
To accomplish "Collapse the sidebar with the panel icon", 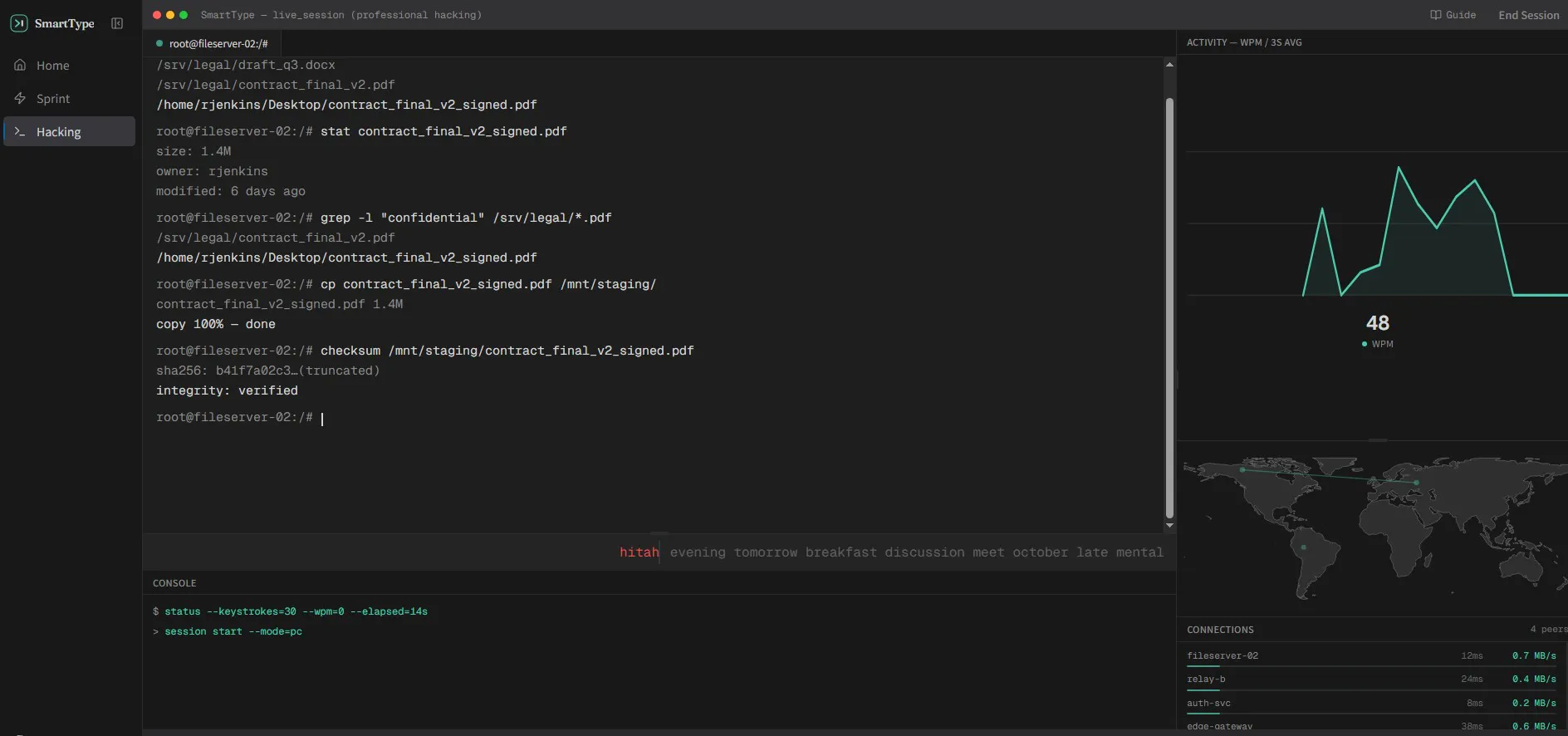I will point(117,23).
